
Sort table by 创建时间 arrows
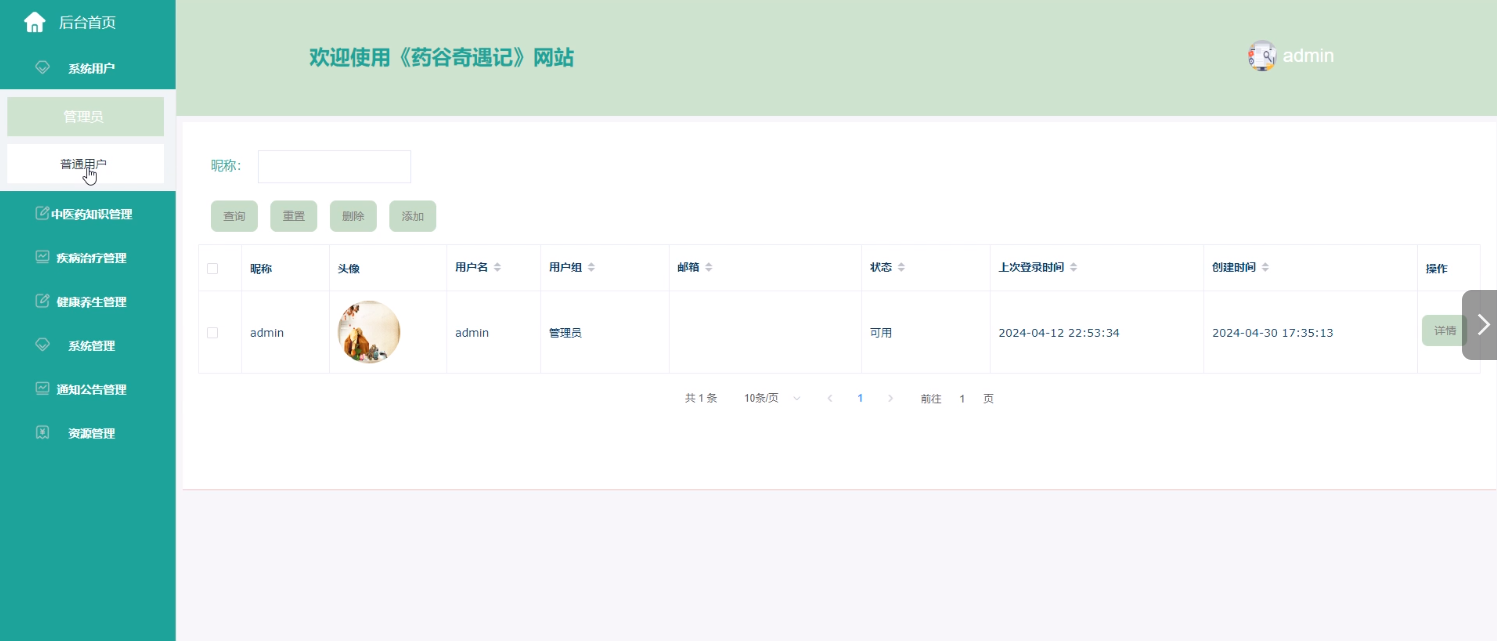[1265, 268]
